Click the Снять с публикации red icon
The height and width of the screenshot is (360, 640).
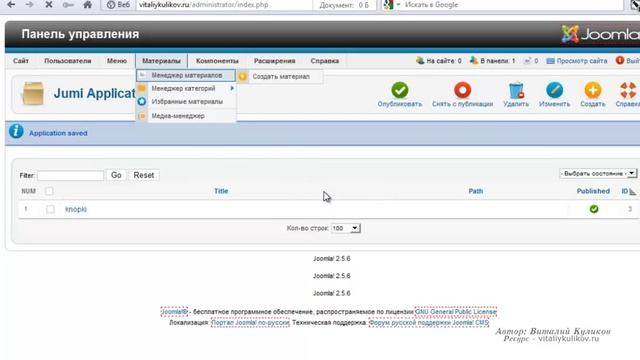pyautogui.click(x=462, y=90)
